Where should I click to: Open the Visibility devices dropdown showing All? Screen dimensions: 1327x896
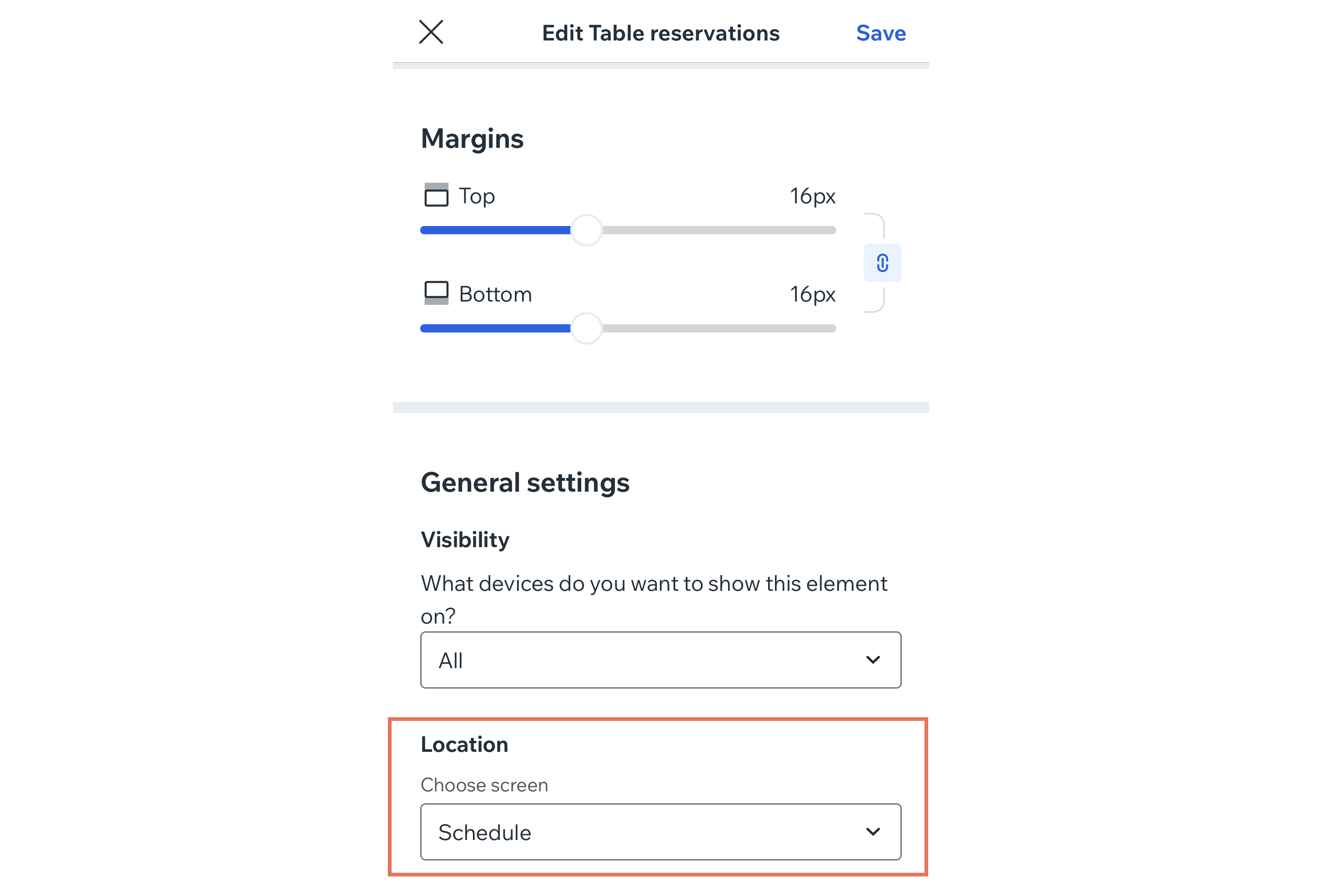(x=660, y=659)
